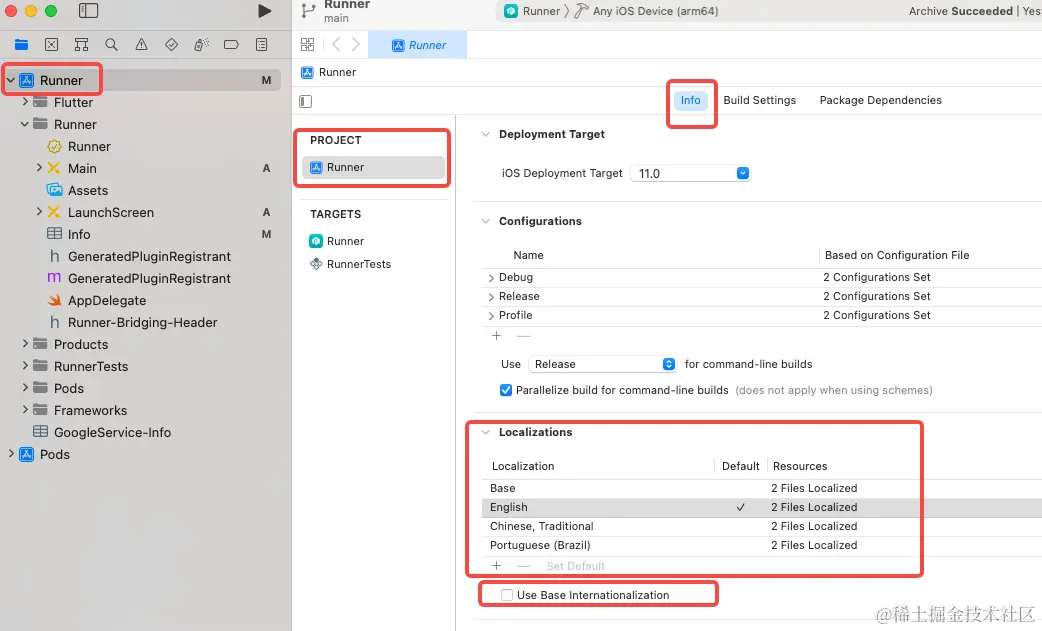
Task: Open the Breakpoint navigator icon
Action: pyautogui.click(x=231, y=45)
